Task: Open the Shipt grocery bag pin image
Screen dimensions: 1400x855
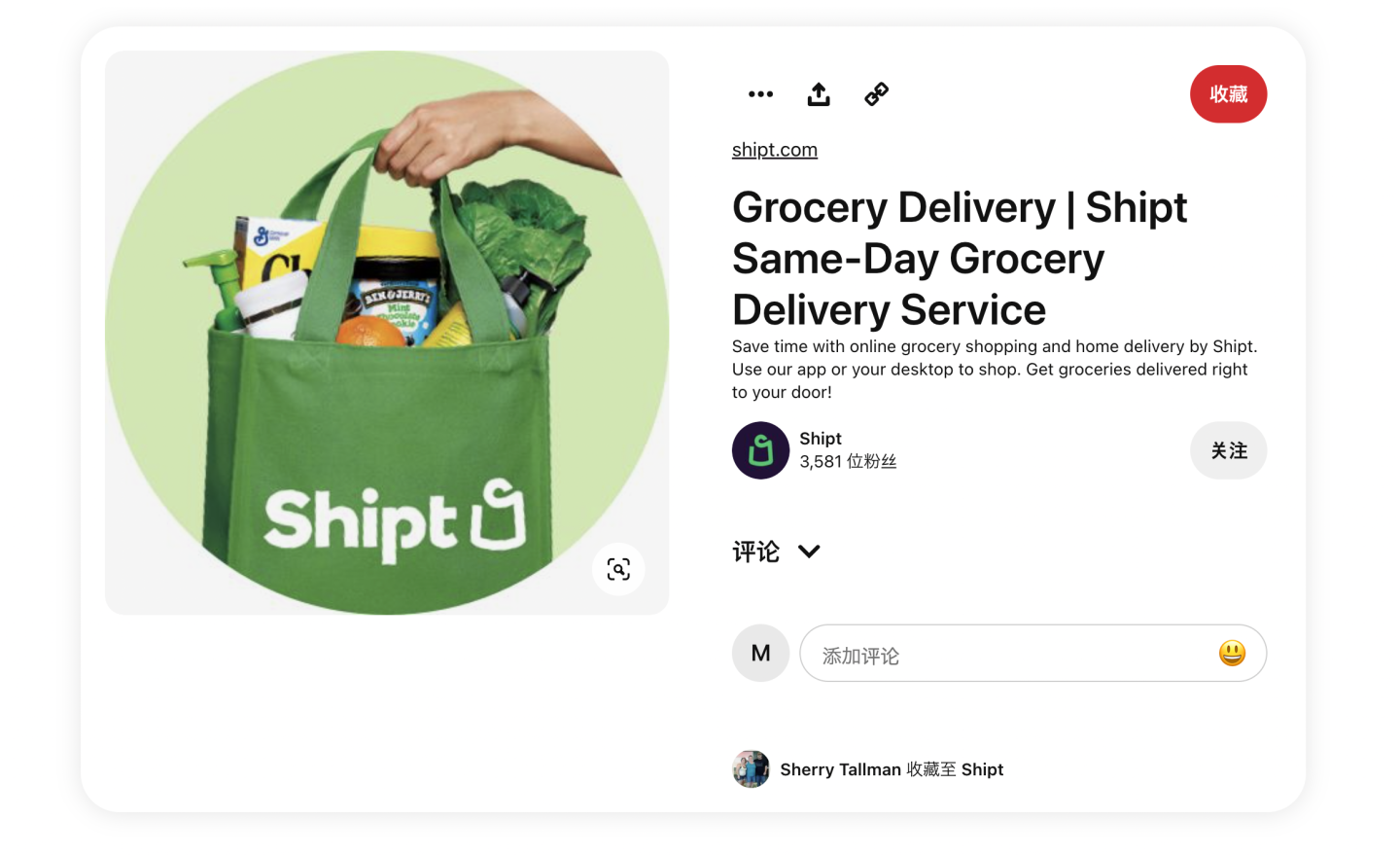Action: pos(387,333)
